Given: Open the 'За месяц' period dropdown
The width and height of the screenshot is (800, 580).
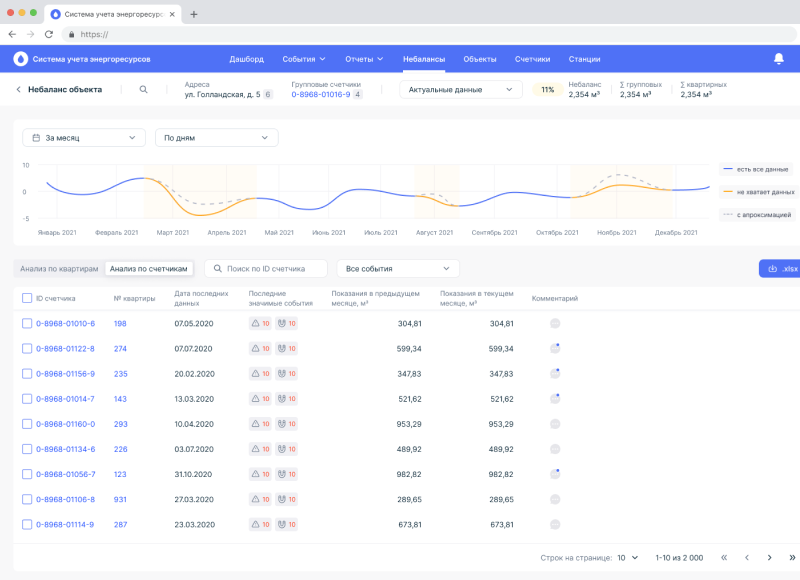Looking at the screenshot, I should coord(84,137).
